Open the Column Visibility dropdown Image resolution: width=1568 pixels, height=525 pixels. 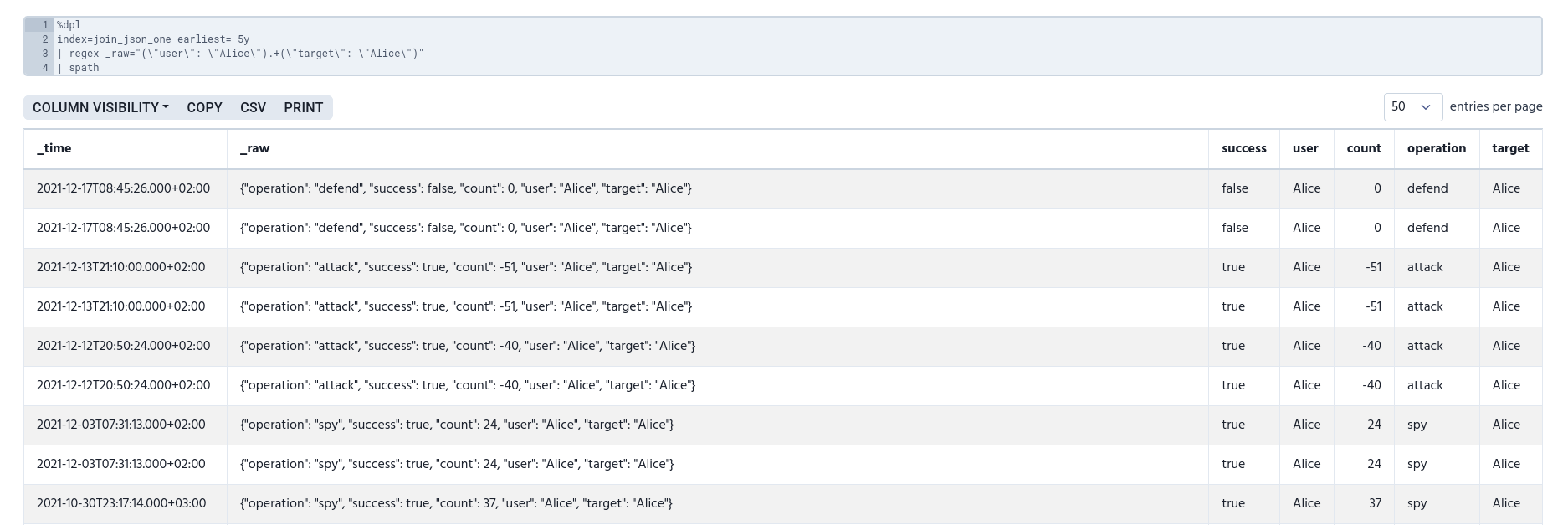coord(100,107)
